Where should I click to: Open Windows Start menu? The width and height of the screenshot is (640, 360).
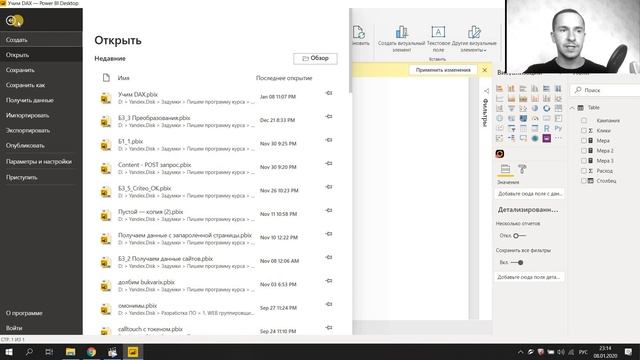[9, 352]
